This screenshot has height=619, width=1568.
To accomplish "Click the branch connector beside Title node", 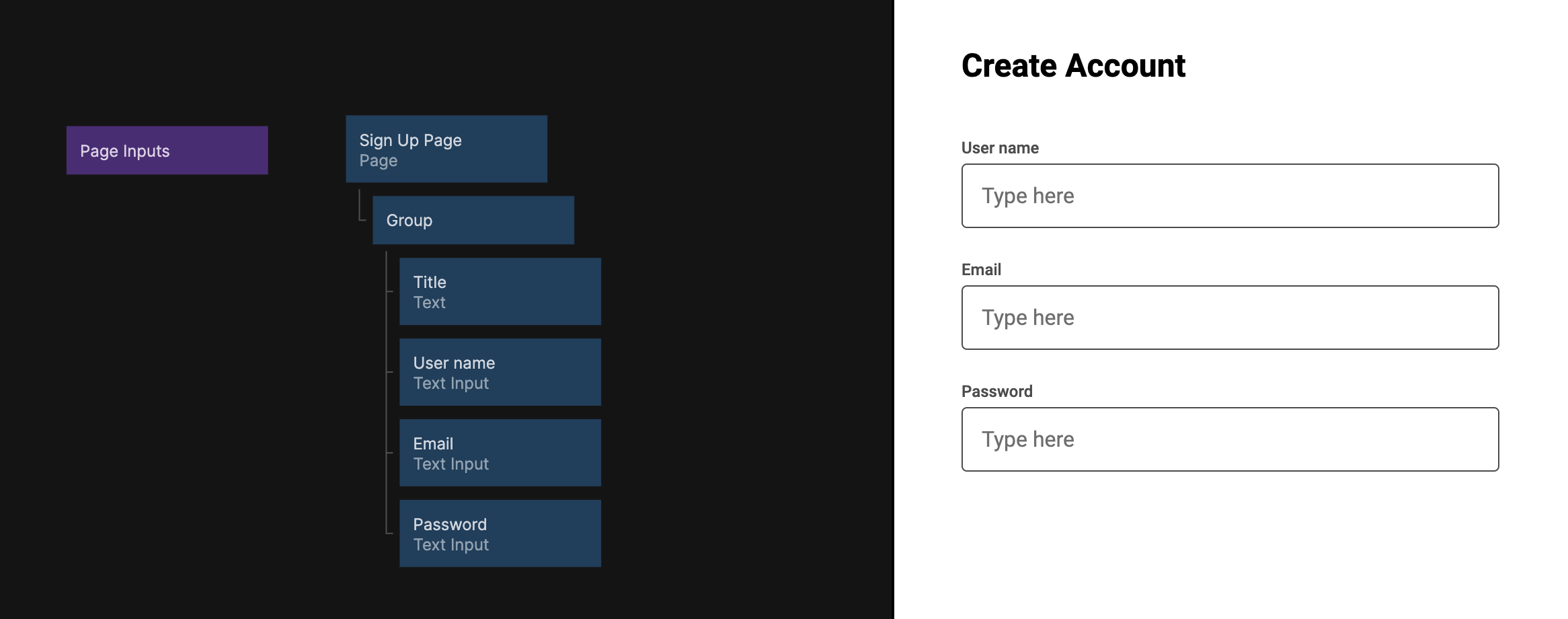I will [x=389, y=291].
